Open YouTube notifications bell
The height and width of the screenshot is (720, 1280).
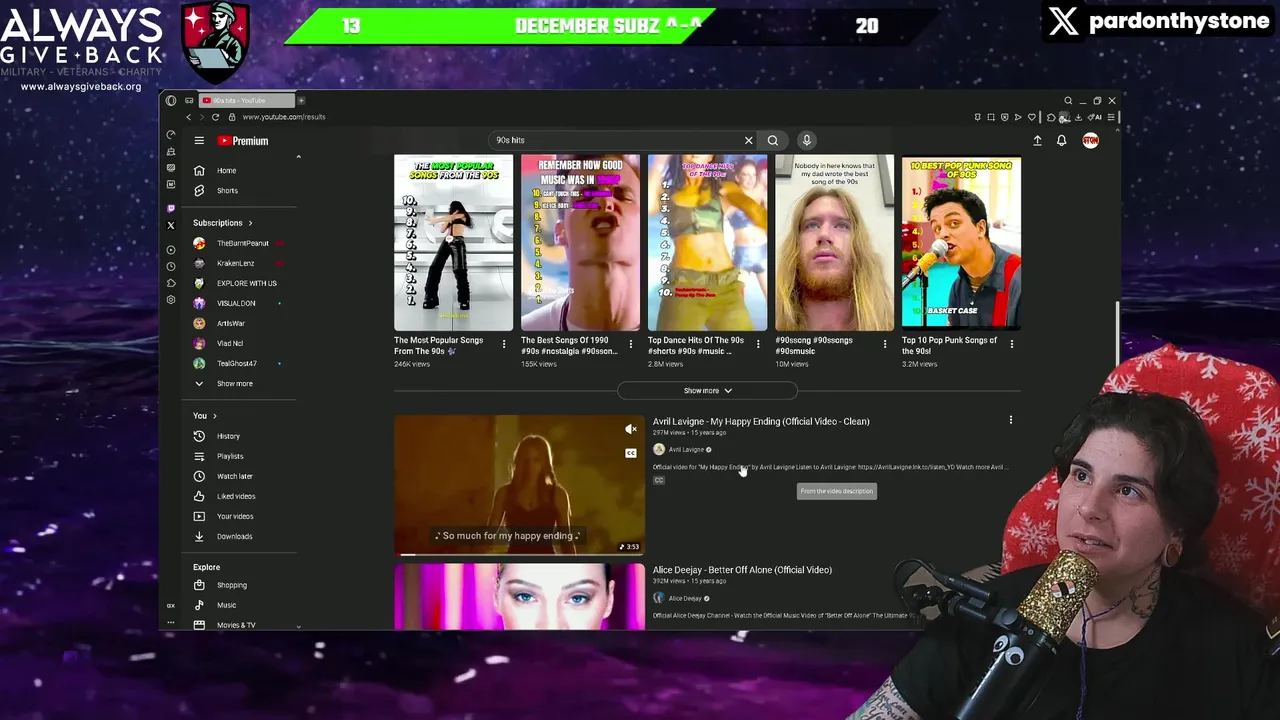click(1062, 141)
